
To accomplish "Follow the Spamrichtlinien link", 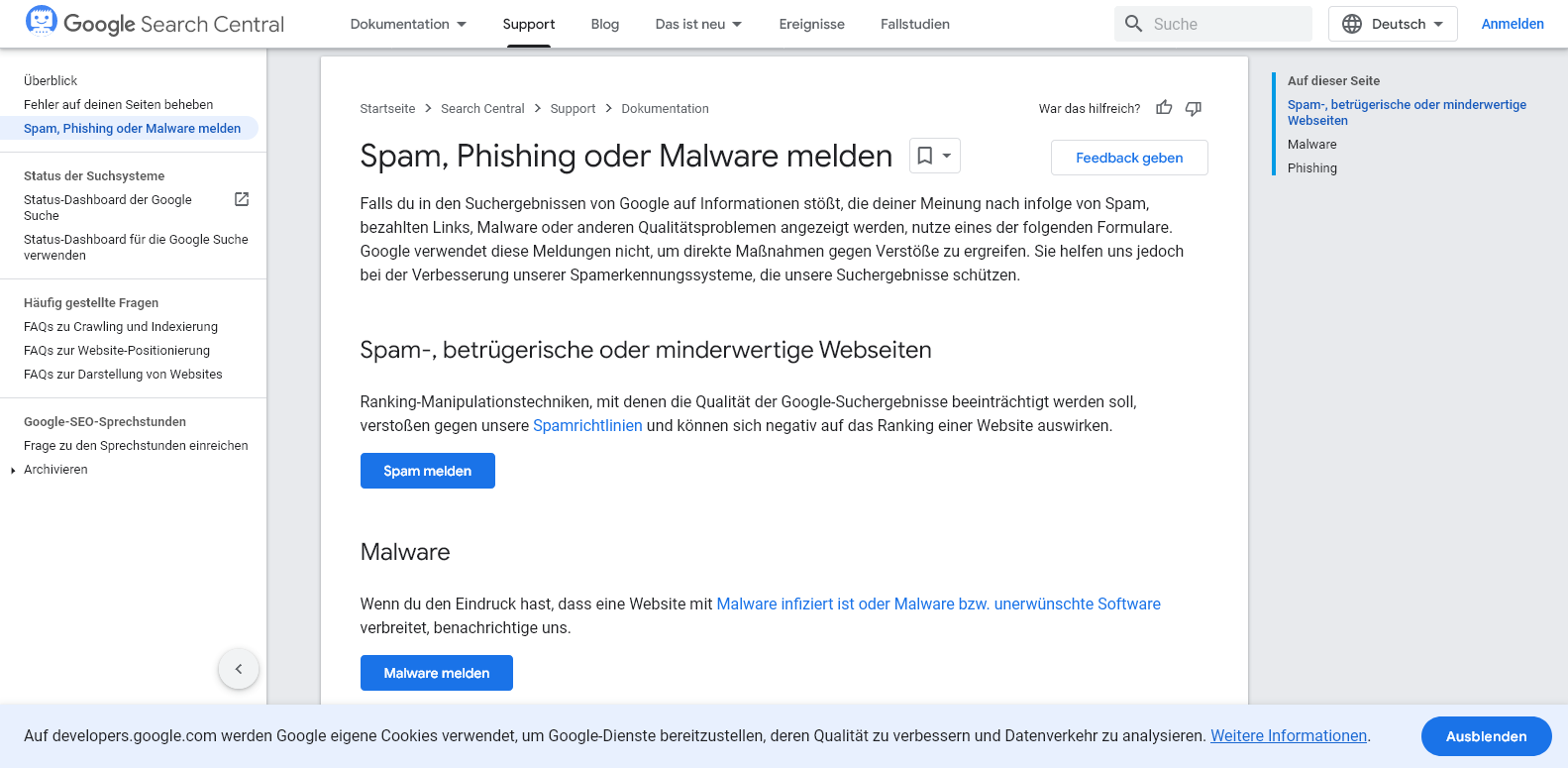I will tap(587, 426).
